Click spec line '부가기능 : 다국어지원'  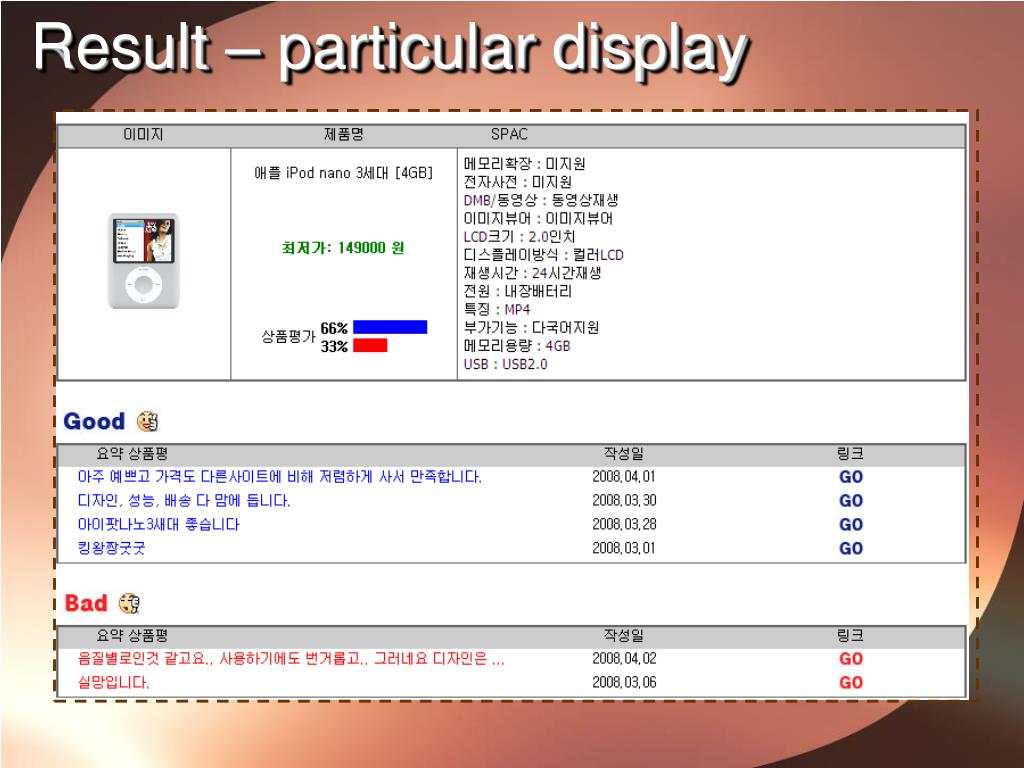click(x=531, y=328)
